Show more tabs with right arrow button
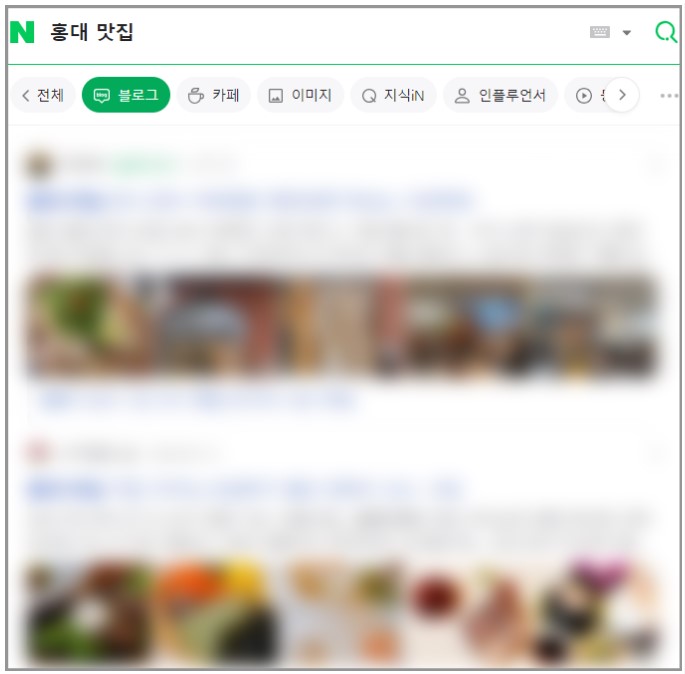Viewport: 685px width, 674px height. click(x=622, y=95)
